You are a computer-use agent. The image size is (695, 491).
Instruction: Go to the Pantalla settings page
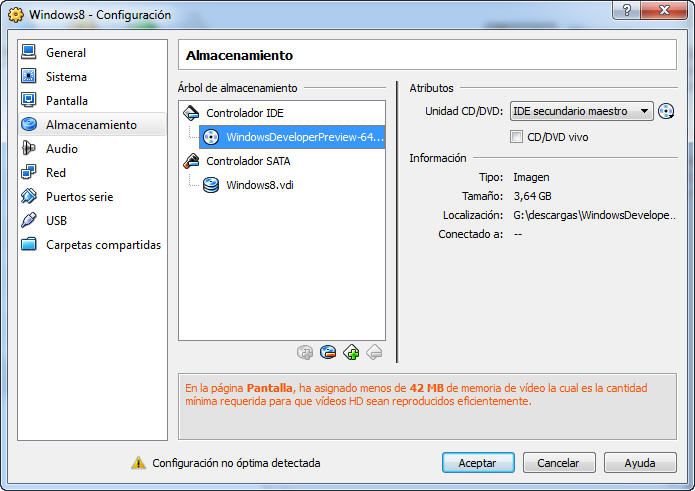(x=92, y=101)
